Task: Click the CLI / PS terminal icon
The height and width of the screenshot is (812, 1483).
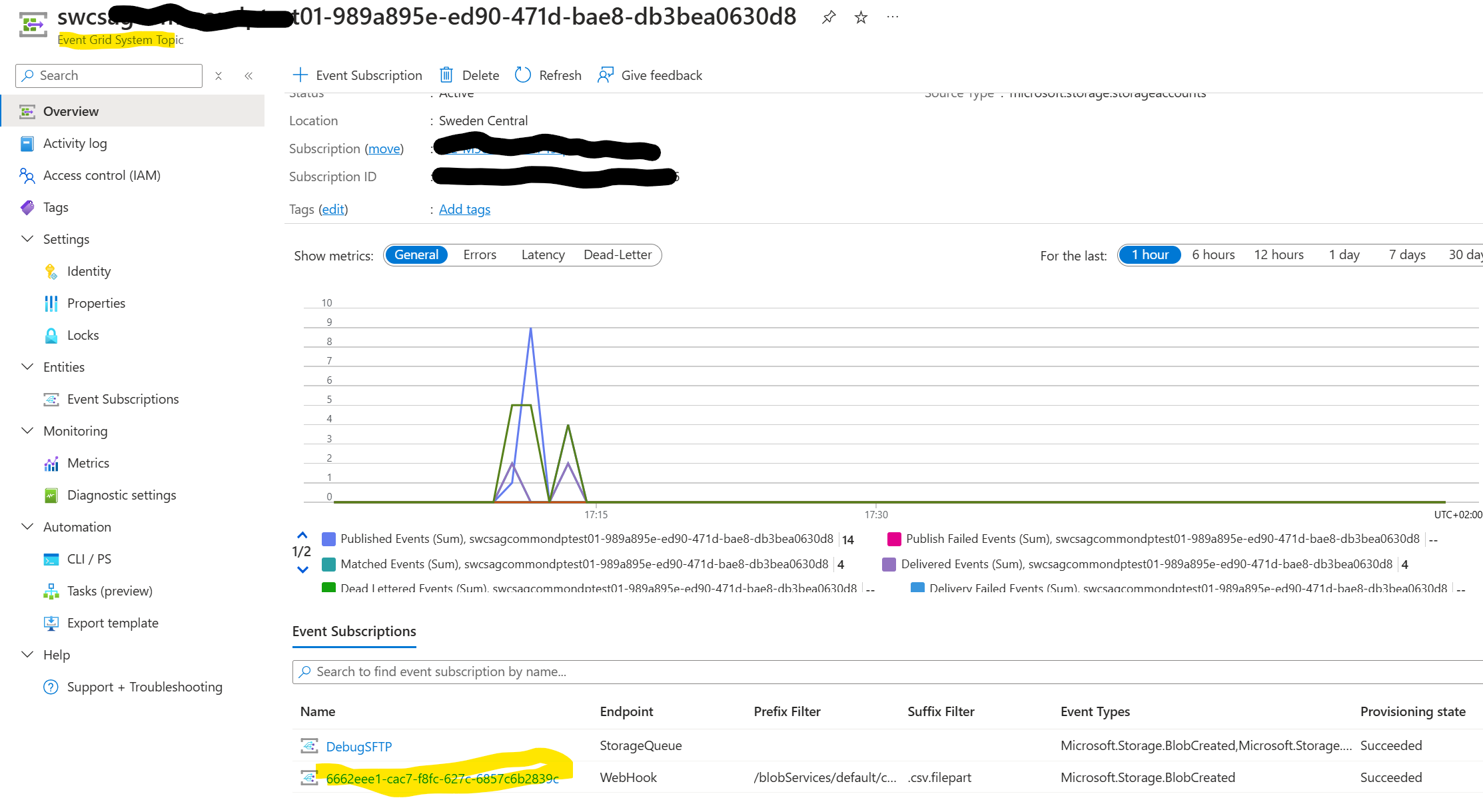Action: coord(51,560)
